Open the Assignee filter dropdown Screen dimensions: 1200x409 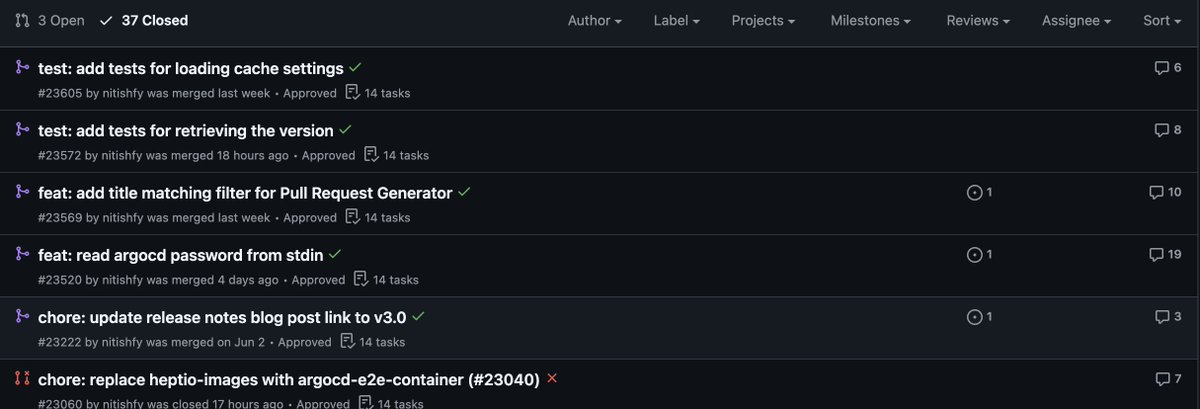[1076, 20]
